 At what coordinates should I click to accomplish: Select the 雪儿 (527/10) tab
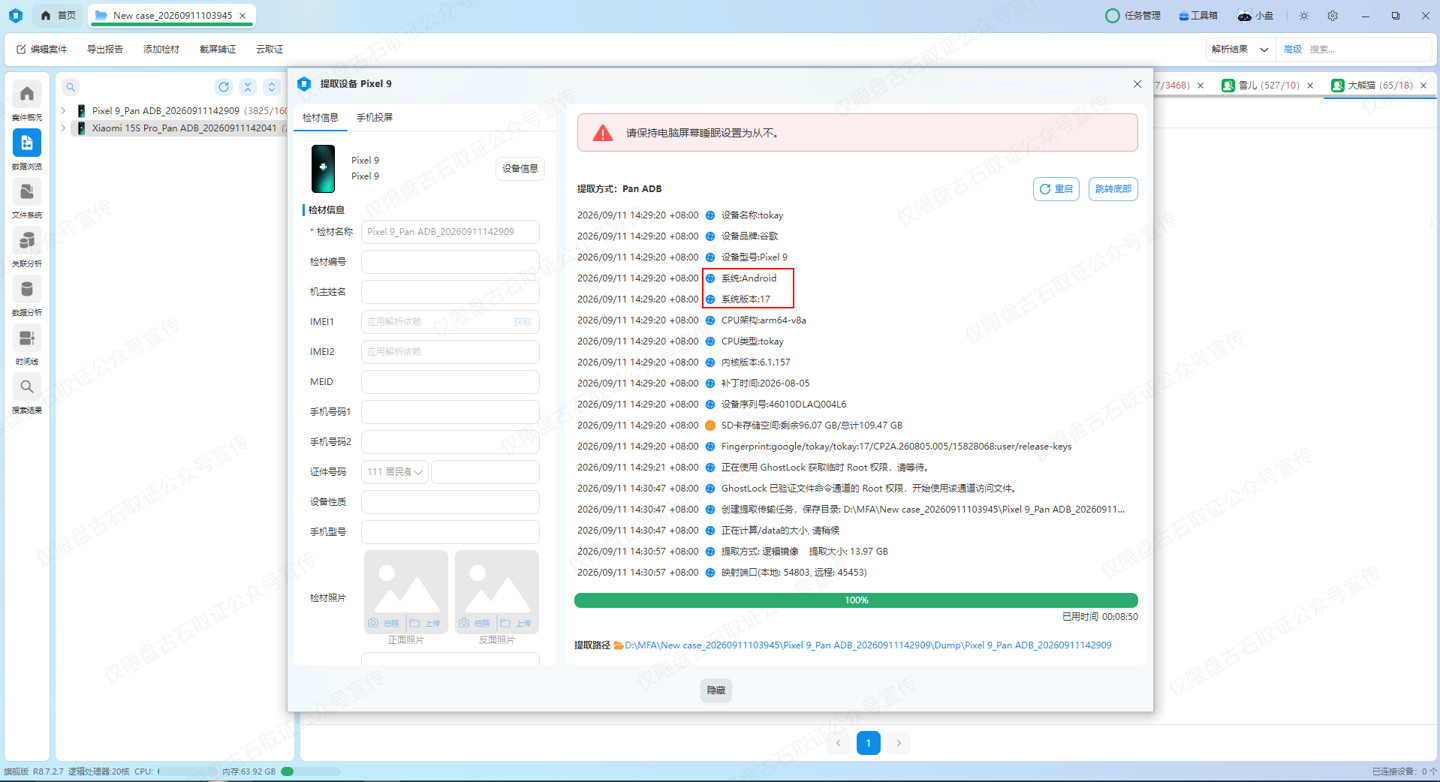click(1268, 86)
